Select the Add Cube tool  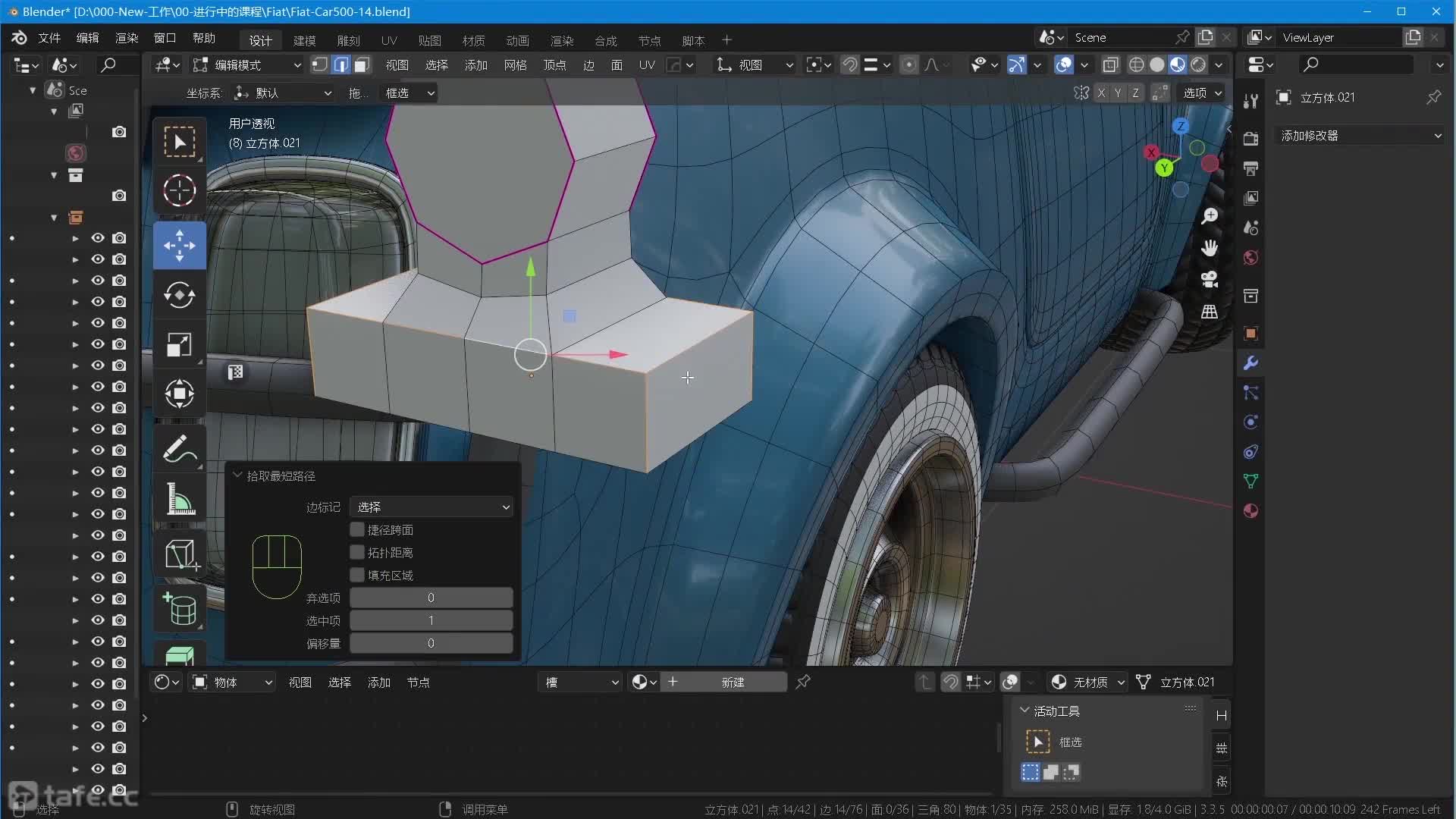coord(180,554)
